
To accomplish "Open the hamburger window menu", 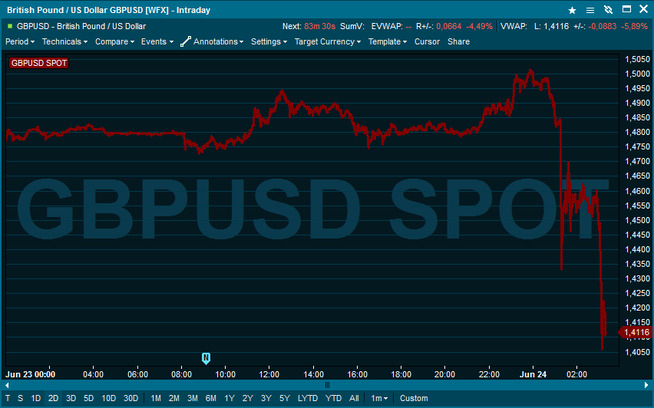I will pos(589,9).
